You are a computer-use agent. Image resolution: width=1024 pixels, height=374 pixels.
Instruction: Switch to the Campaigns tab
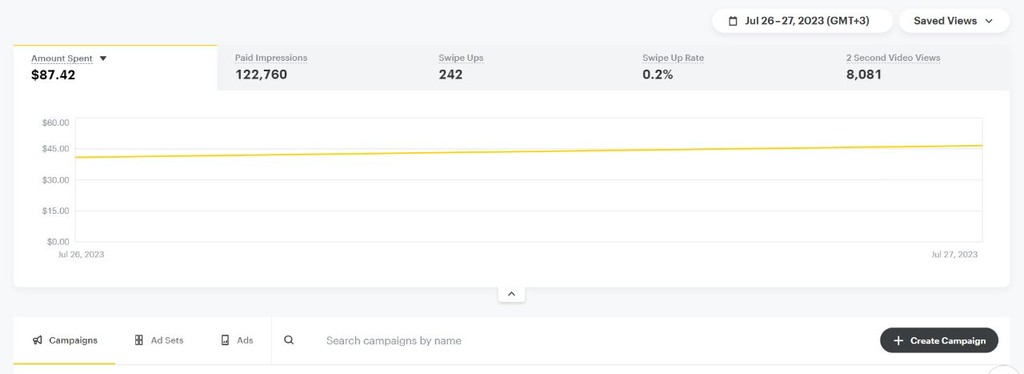tap(64, 340)
